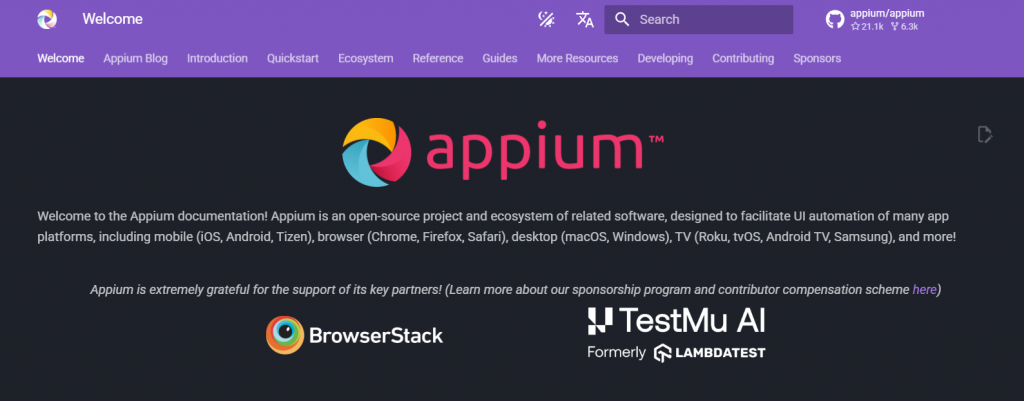Select the More Resources tab
This screenshot has height=401, width=1024.
coord(577,58)
